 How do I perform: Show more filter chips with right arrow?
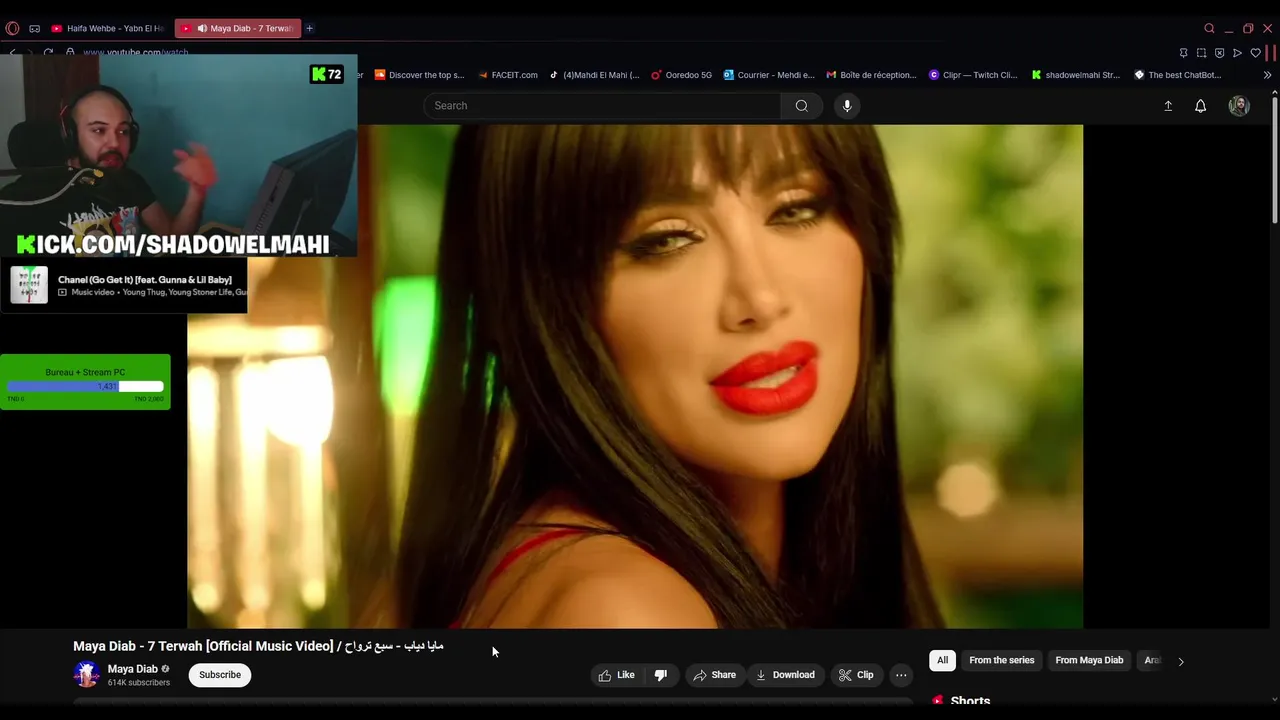pos(1181,661)
